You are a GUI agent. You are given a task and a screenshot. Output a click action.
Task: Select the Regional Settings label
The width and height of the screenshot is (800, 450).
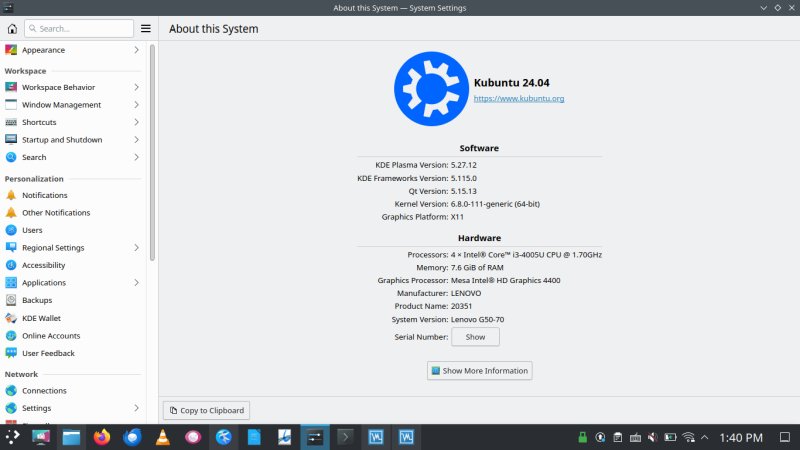[53, 247]
